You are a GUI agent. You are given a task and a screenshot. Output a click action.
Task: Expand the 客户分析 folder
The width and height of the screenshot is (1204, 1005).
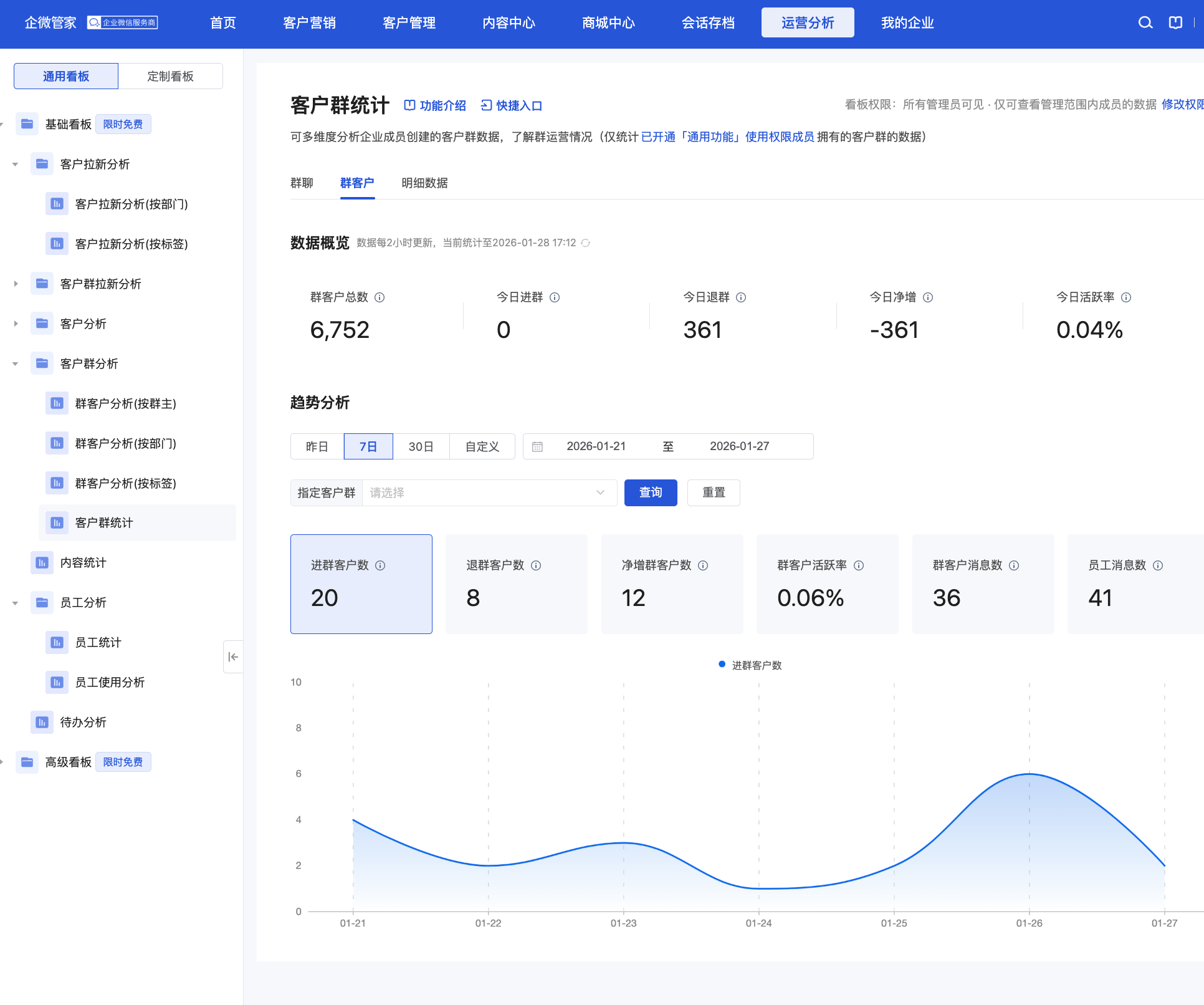[x=16, y=324]
